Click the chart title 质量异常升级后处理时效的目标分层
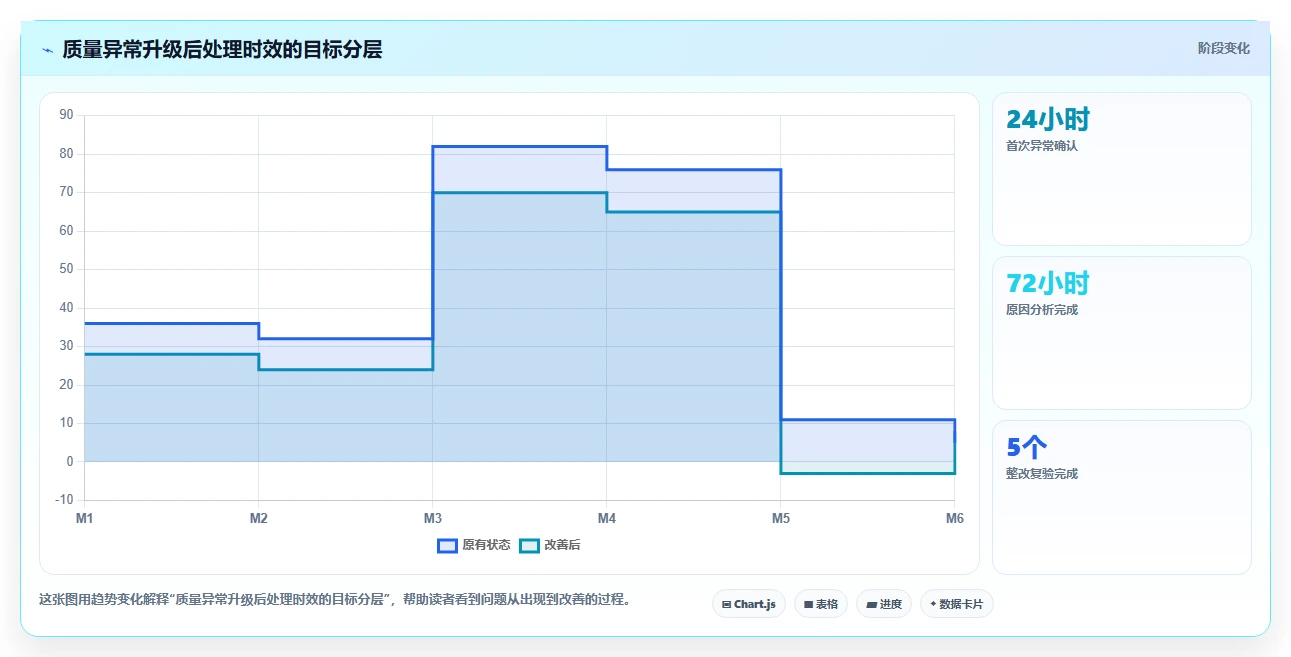The image size is (1291, 657). click(222, 49)
